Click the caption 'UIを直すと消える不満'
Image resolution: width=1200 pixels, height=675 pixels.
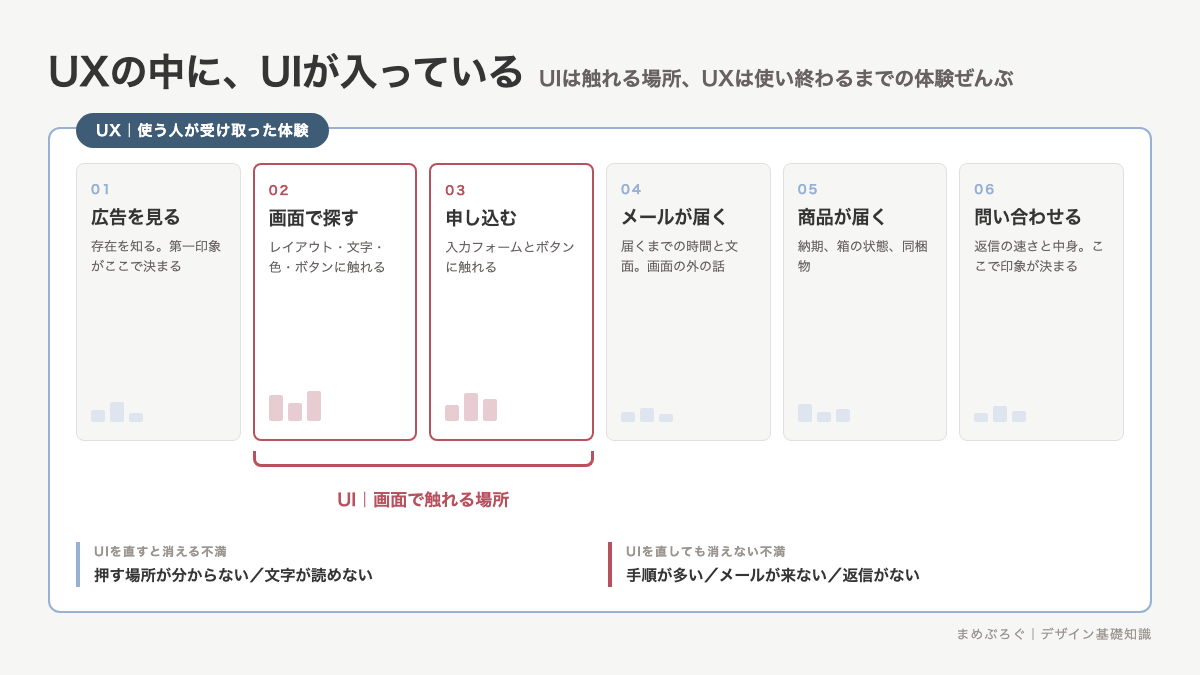tap(161, 551)
